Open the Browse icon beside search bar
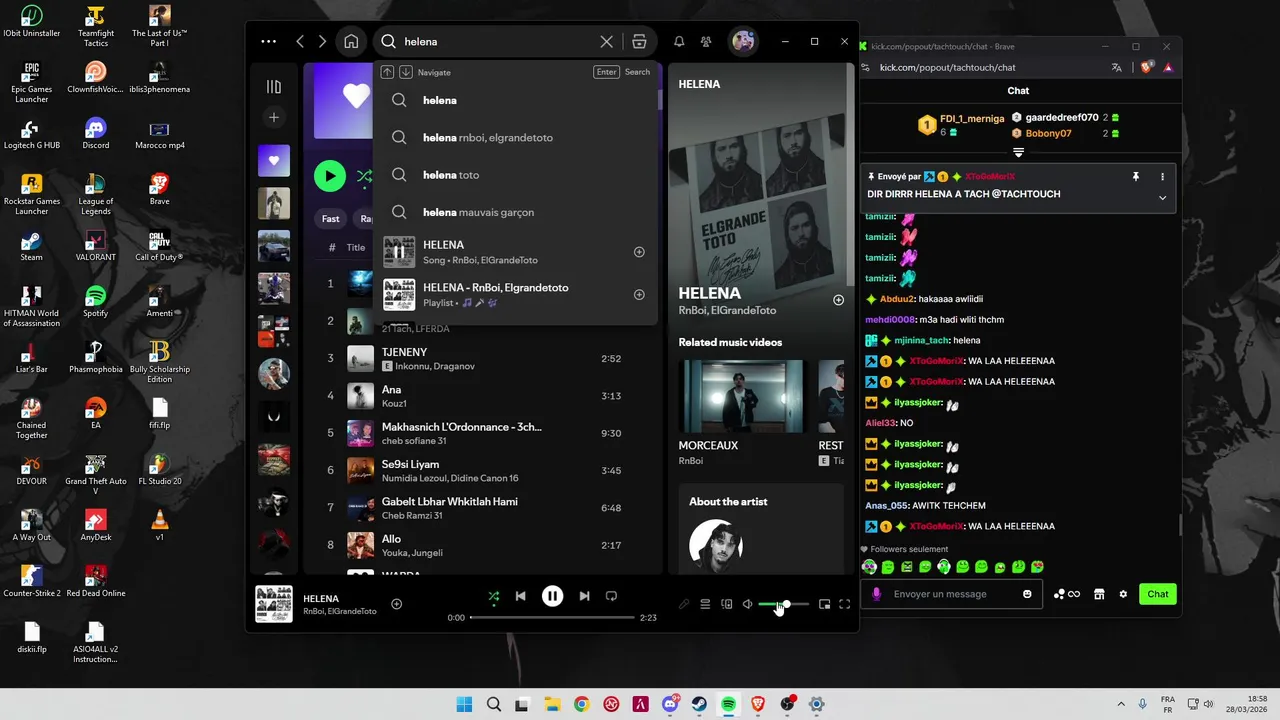The width and height of the screenshot is (1280, 720). click(x=639, y=42)
